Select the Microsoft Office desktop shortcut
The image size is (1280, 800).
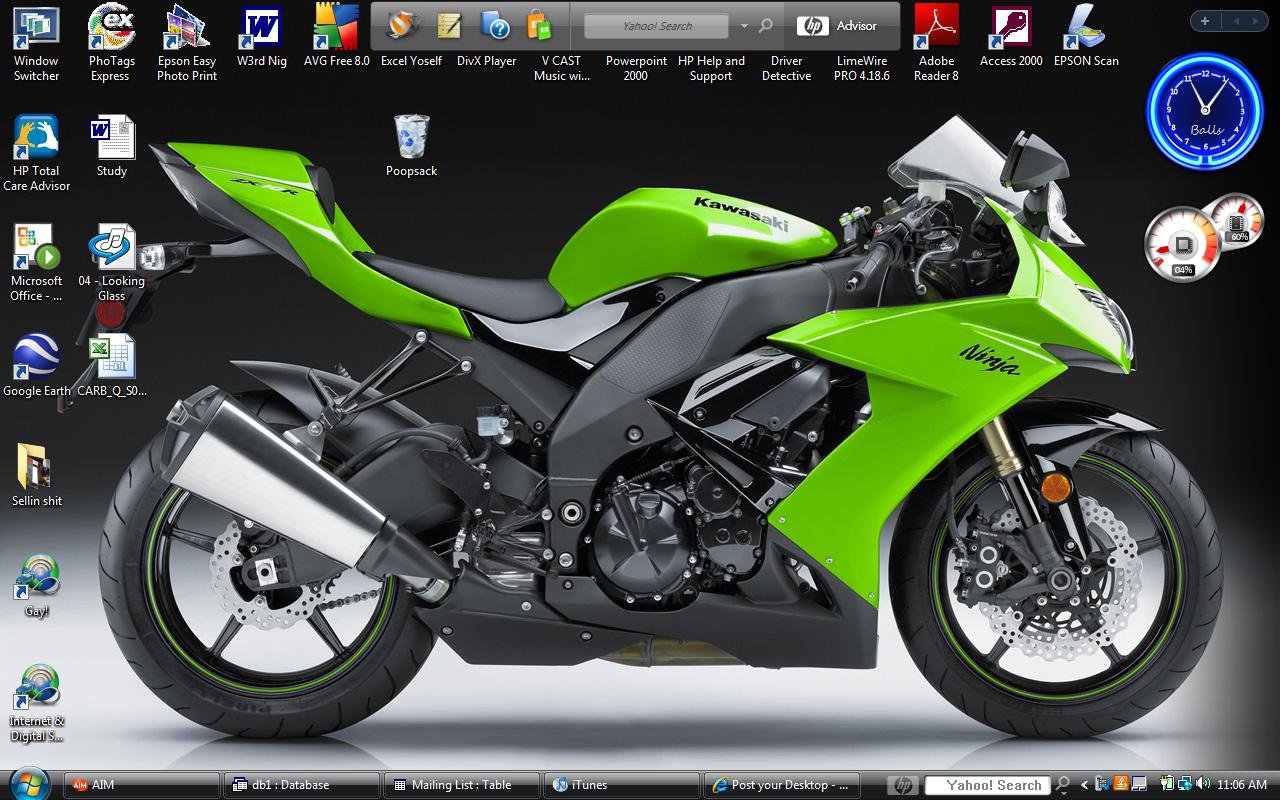point(36,264)
